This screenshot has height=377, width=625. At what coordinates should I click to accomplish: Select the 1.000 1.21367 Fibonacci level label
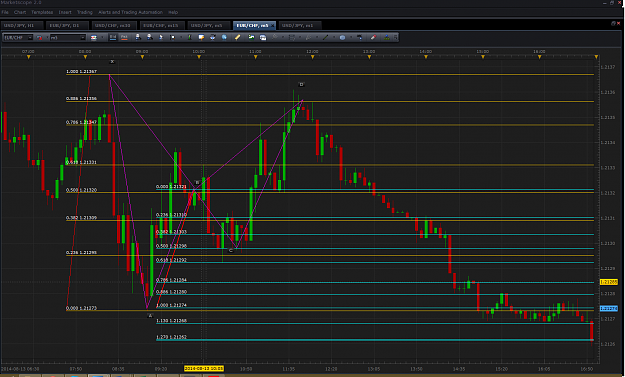pos(81,72)
